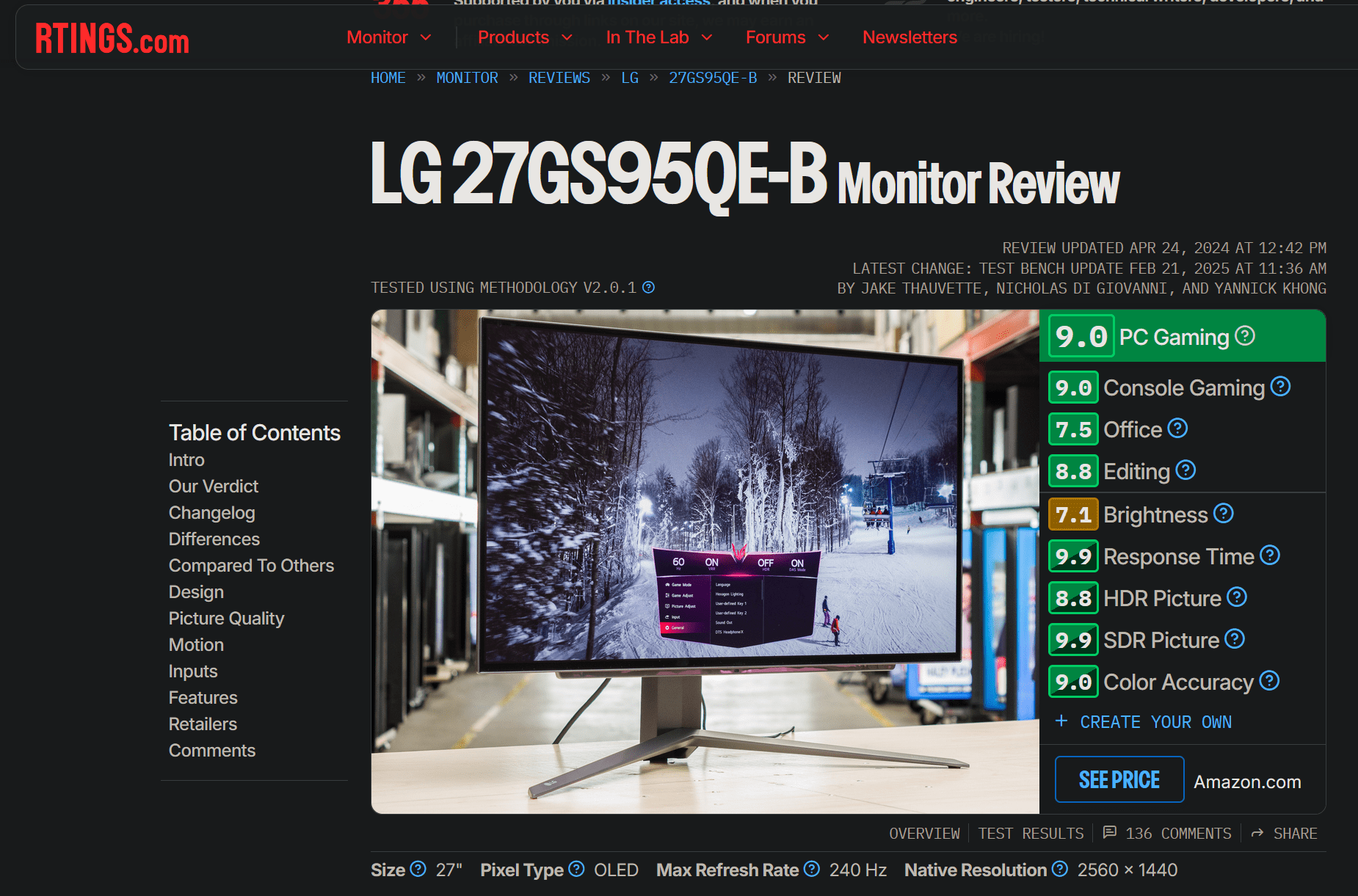Click the 9.9 SDR Picture score badge
1358x896 pixels.
[x=1073, y=640]
